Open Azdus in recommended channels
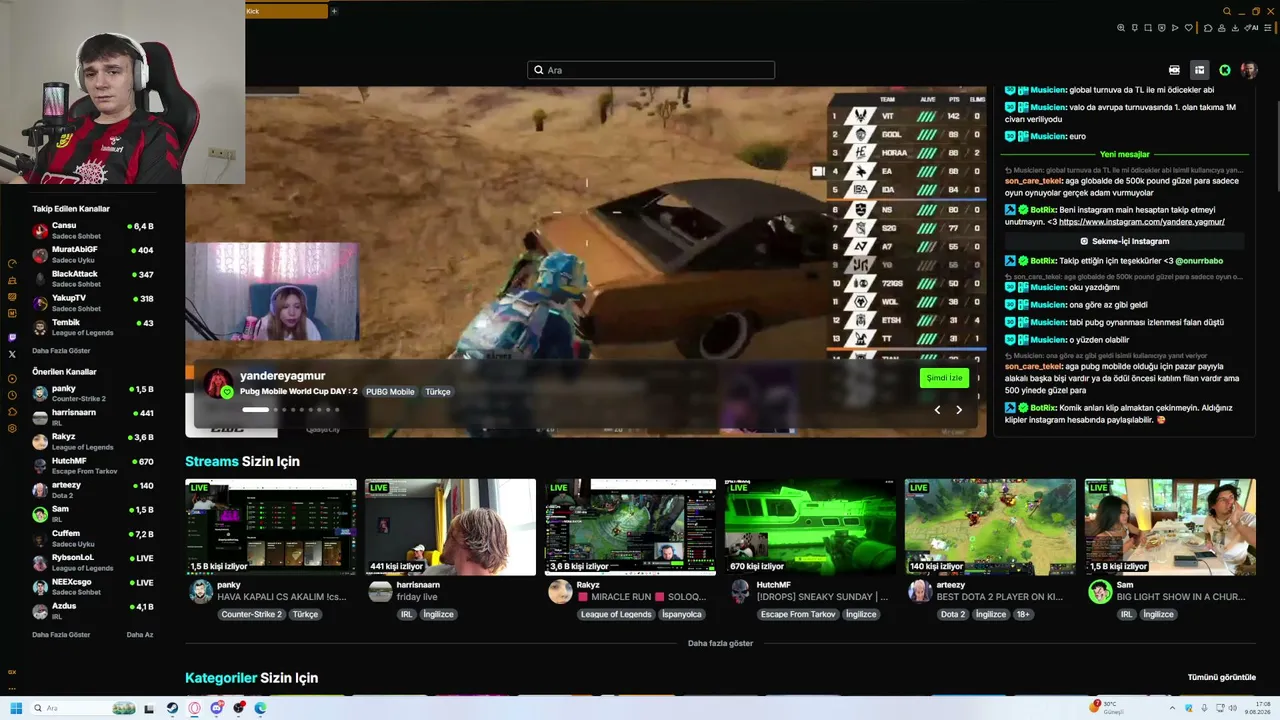The image size is (1280, 720). 93,610
